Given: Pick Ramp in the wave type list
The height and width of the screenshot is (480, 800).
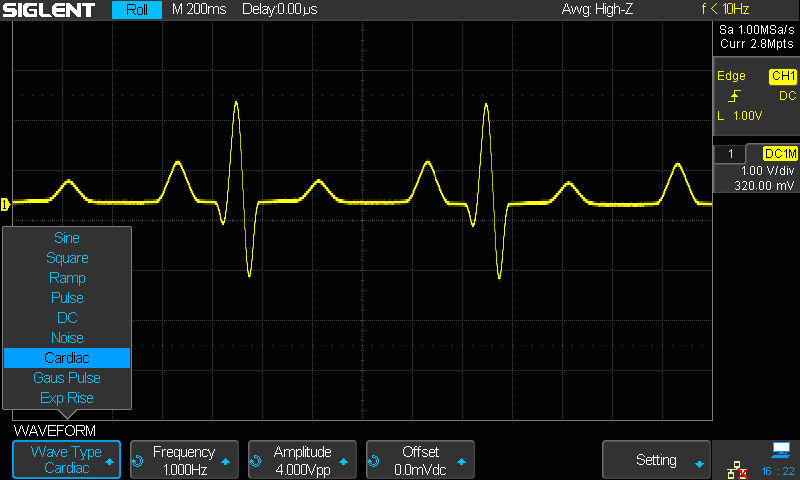Looking at the screenshot, I should (x=67, y=278).
